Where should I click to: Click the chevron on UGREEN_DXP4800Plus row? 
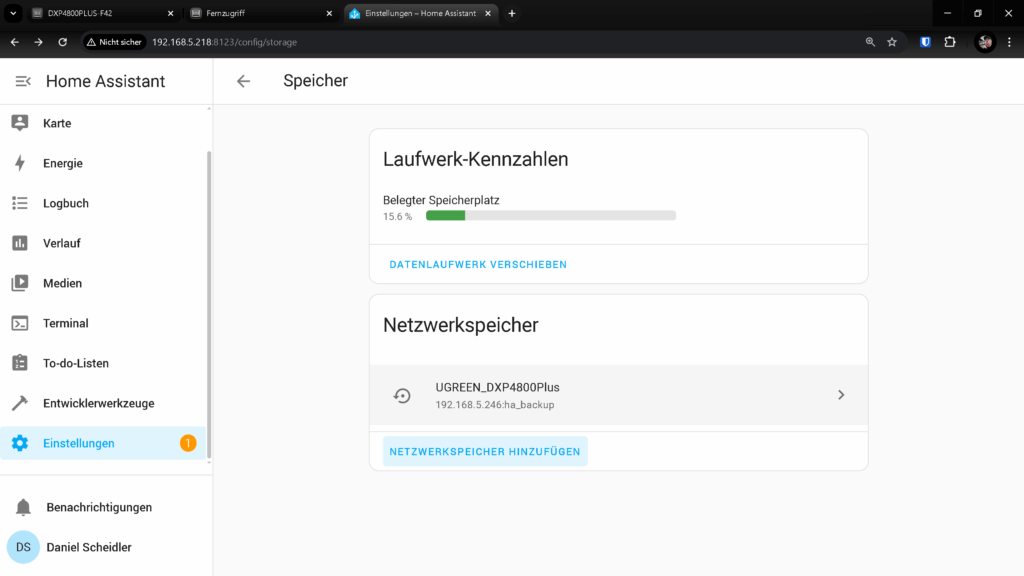click(841, 395)
